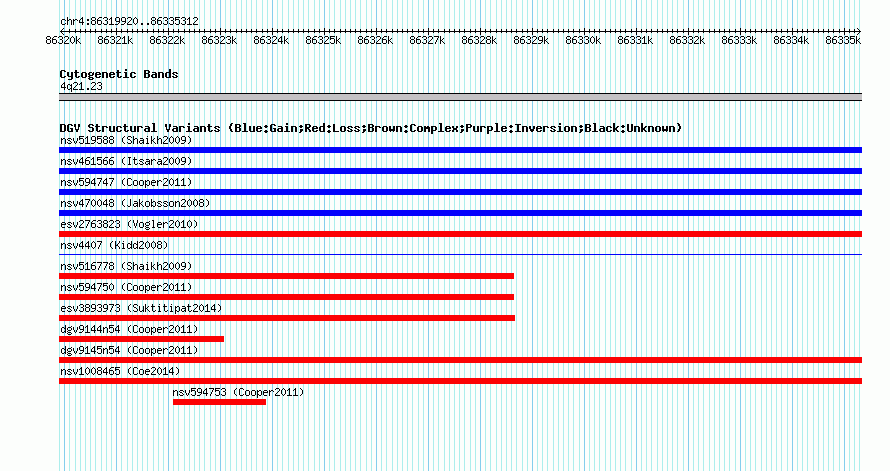This screenshot has width=890, height=471.
Task: Click the chr4:86319920..86335312 coordinates label
Action: [x=129, y=22]
